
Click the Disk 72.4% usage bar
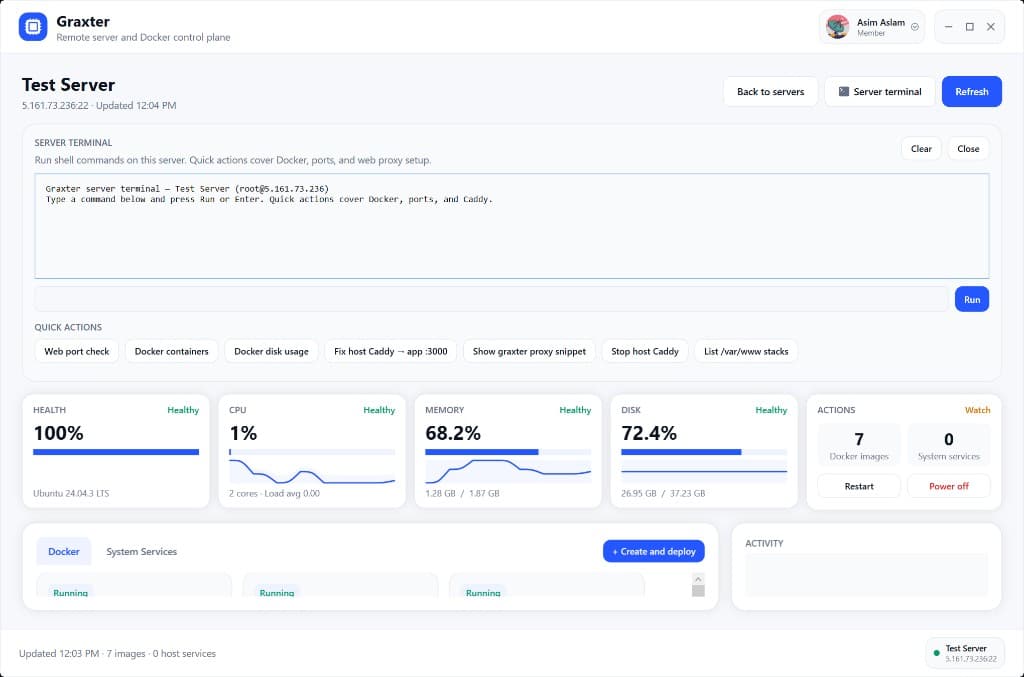(704, 452)
